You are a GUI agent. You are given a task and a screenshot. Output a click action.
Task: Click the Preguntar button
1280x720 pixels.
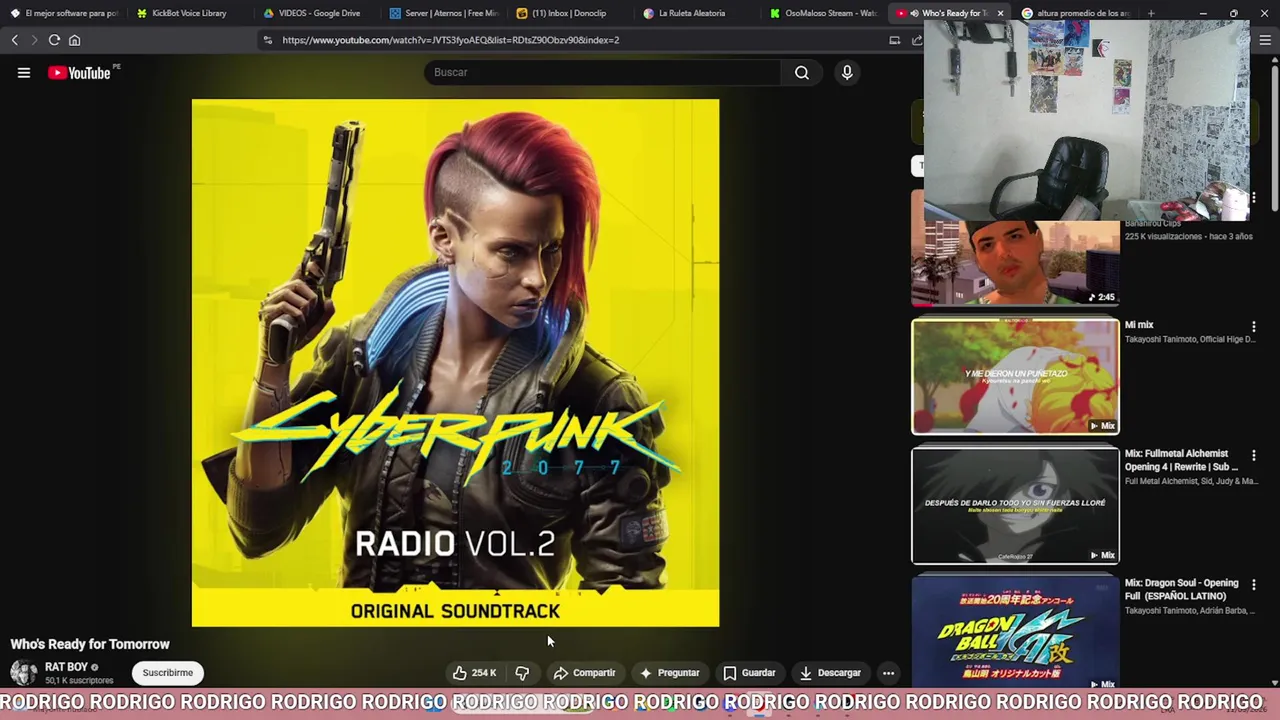pyautogui.click(x=669, y=673)
